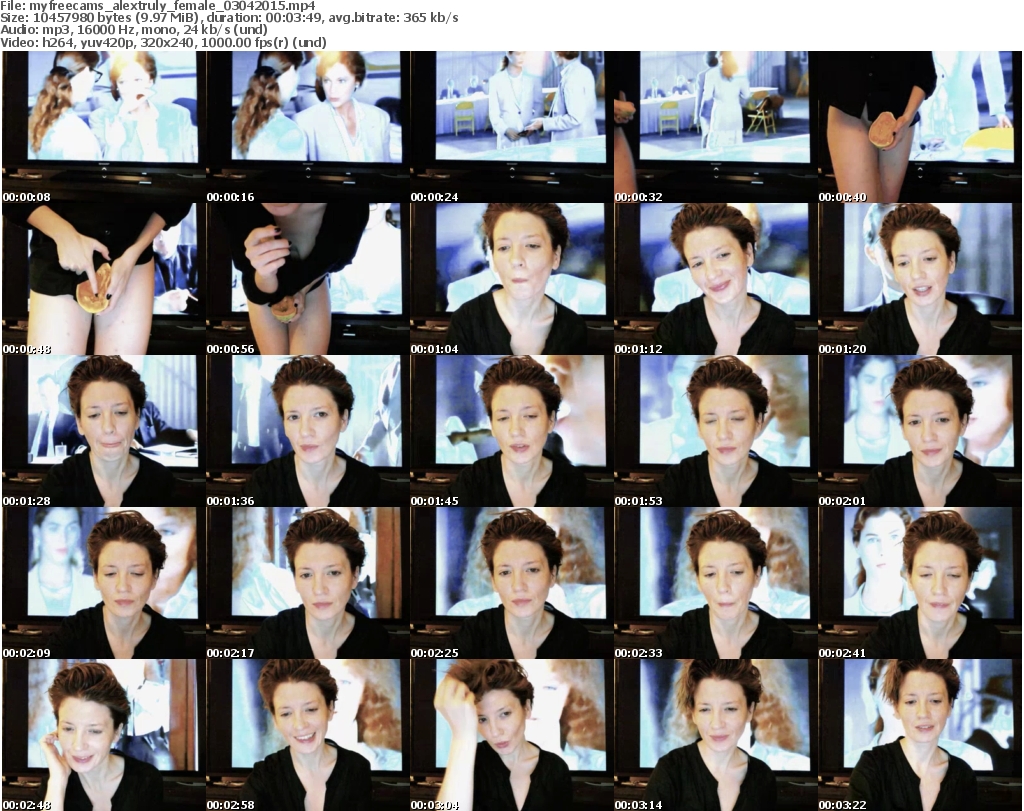Click the 00:01:20 frame thumbnail
Image resolution: width=1024 pixels, height=811 pixels.
point(920,279)
